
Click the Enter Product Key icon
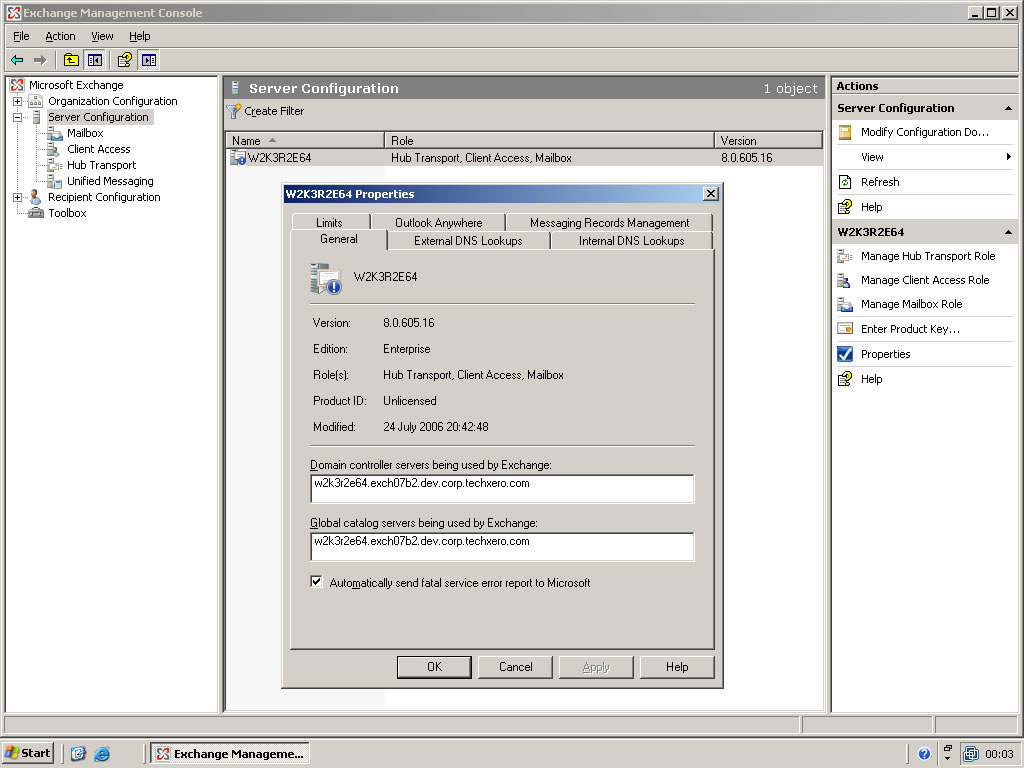tap(845, 329)
